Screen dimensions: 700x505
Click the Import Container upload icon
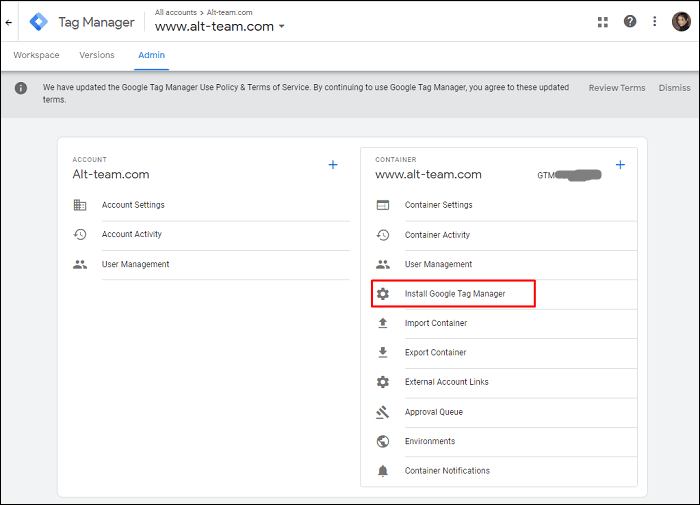click(383, 323)
